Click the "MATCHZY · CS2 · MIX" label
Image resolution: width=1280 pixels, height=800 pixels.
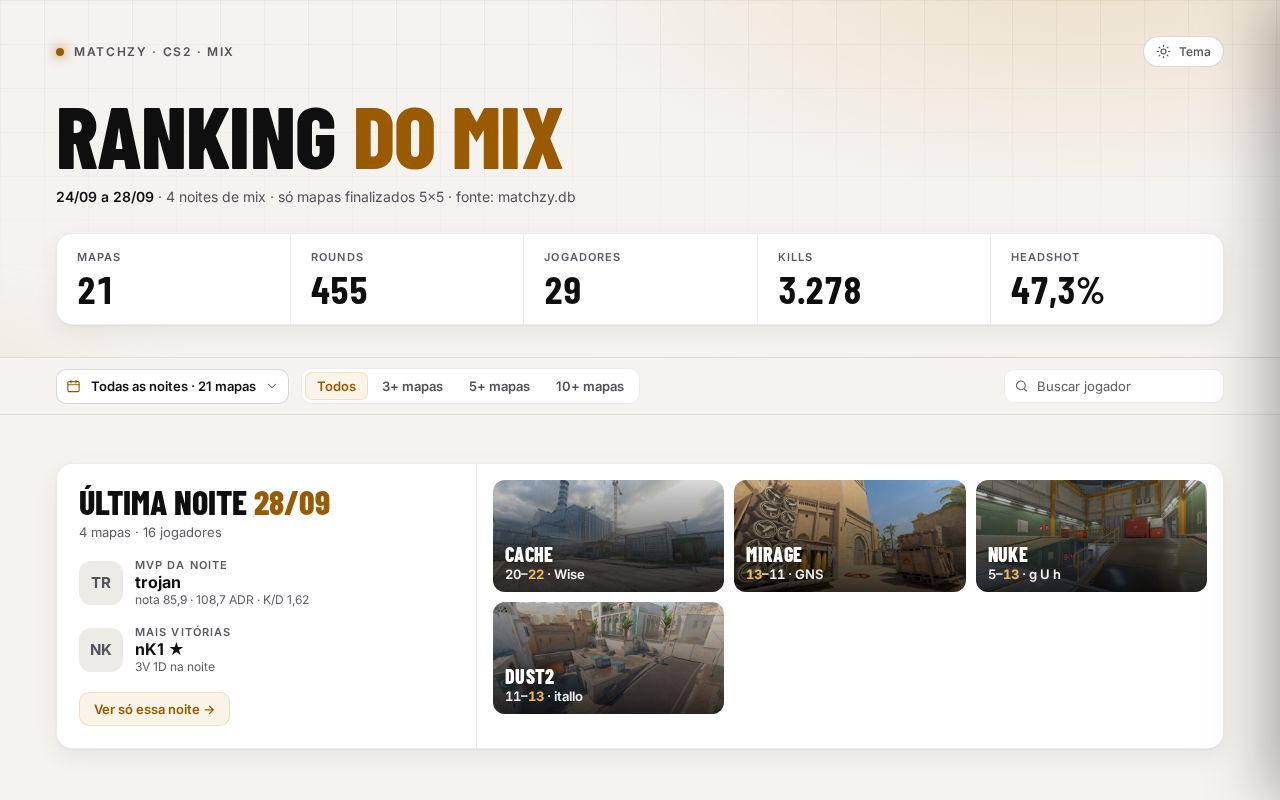tap(154, 52)
